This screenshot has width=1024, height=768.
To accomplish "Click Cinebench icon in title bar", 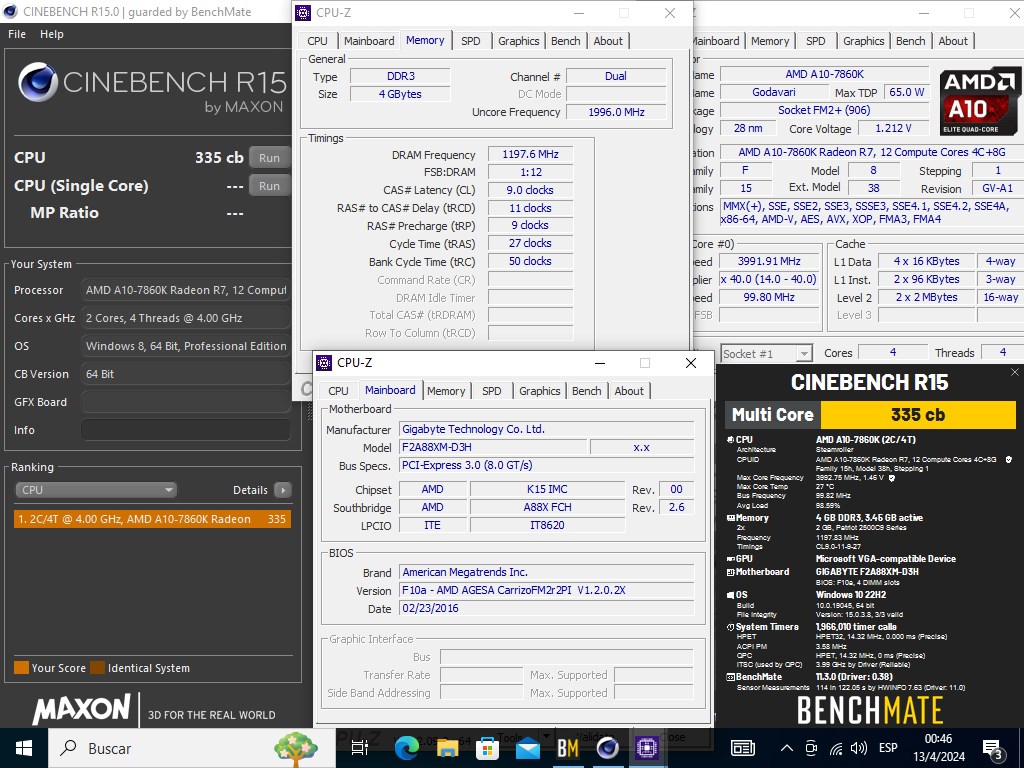I will coord(10,11).
